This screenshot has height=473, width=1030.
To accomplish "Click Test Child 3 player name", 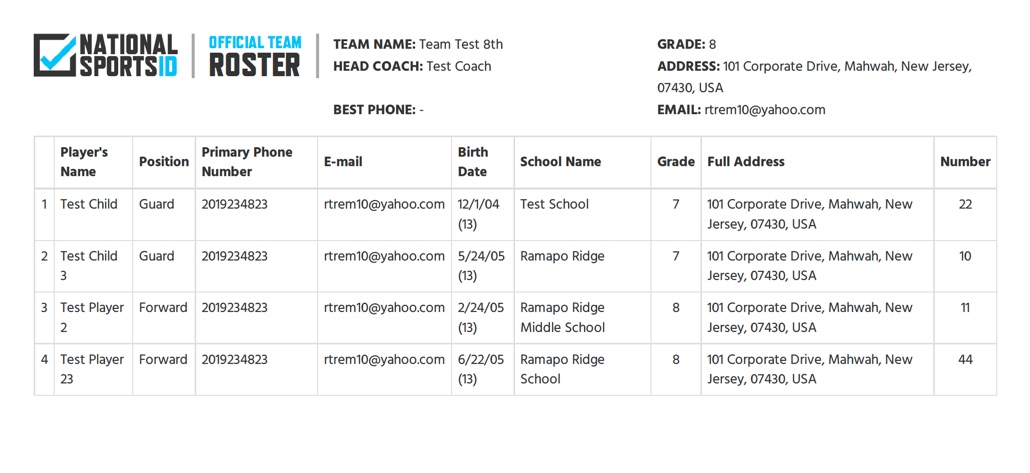I will 89,265.
